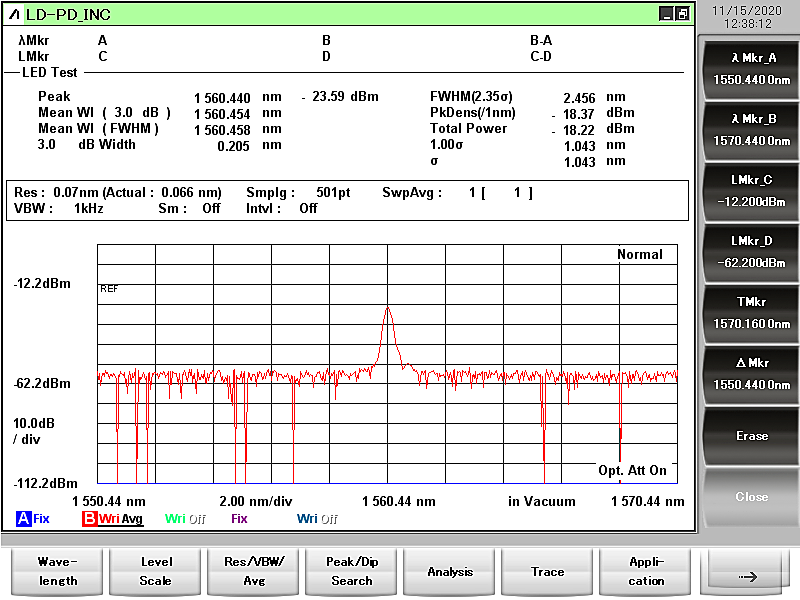Restore the LD-PD_INC window size

(x=682, y=14)
